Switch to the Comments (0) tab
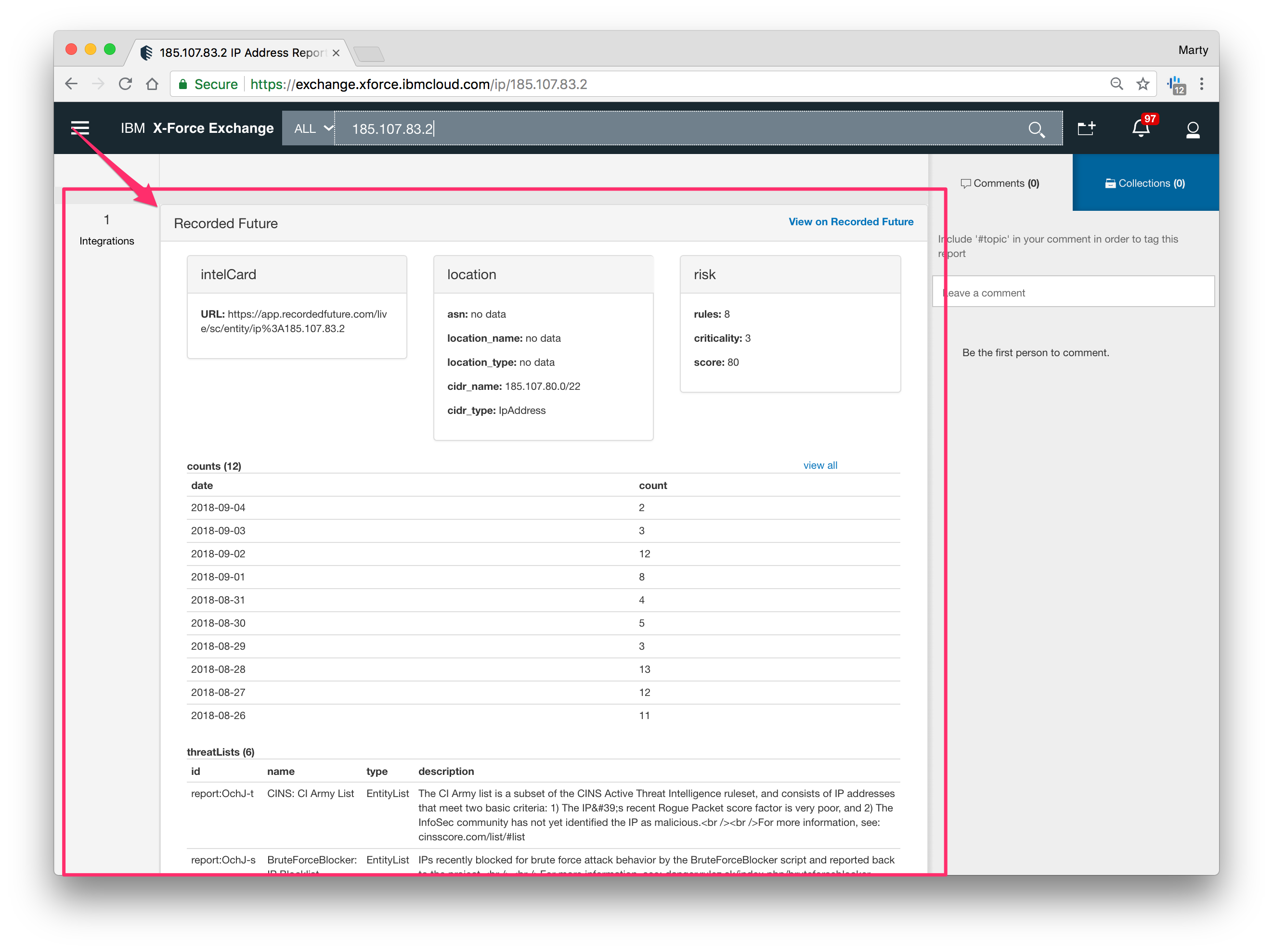The width and height of the screenshot is (1273, 952). coord(1000,183)
